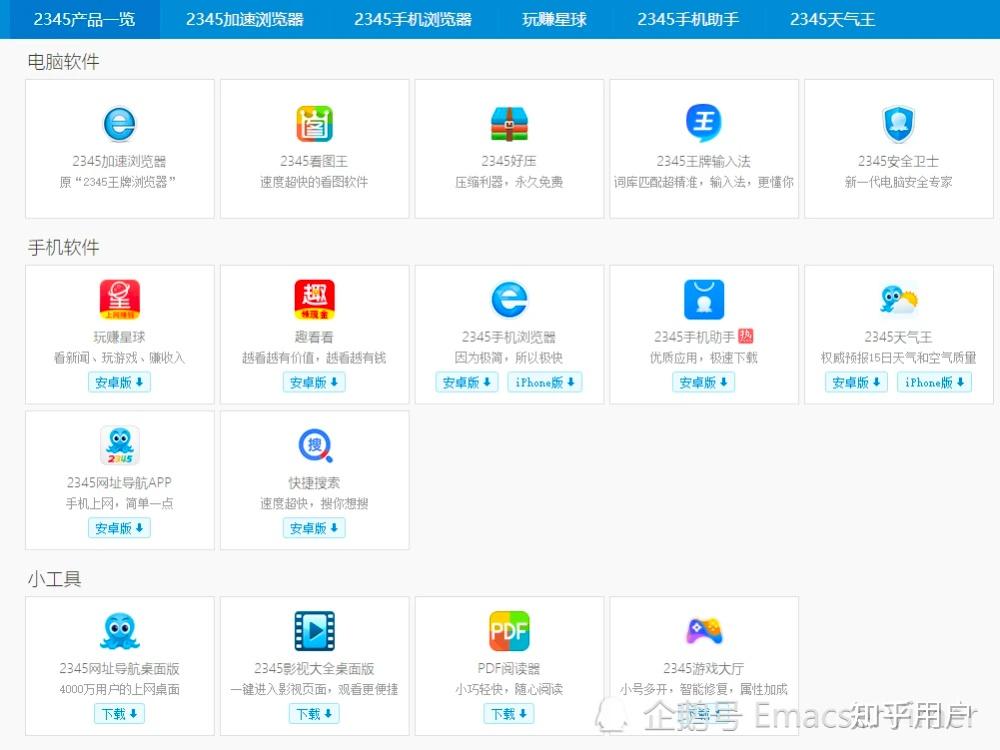Click the 玩赚星球 card title
Image resolution: width=1000 pixels, height=750 pixels.
point(119,337)
